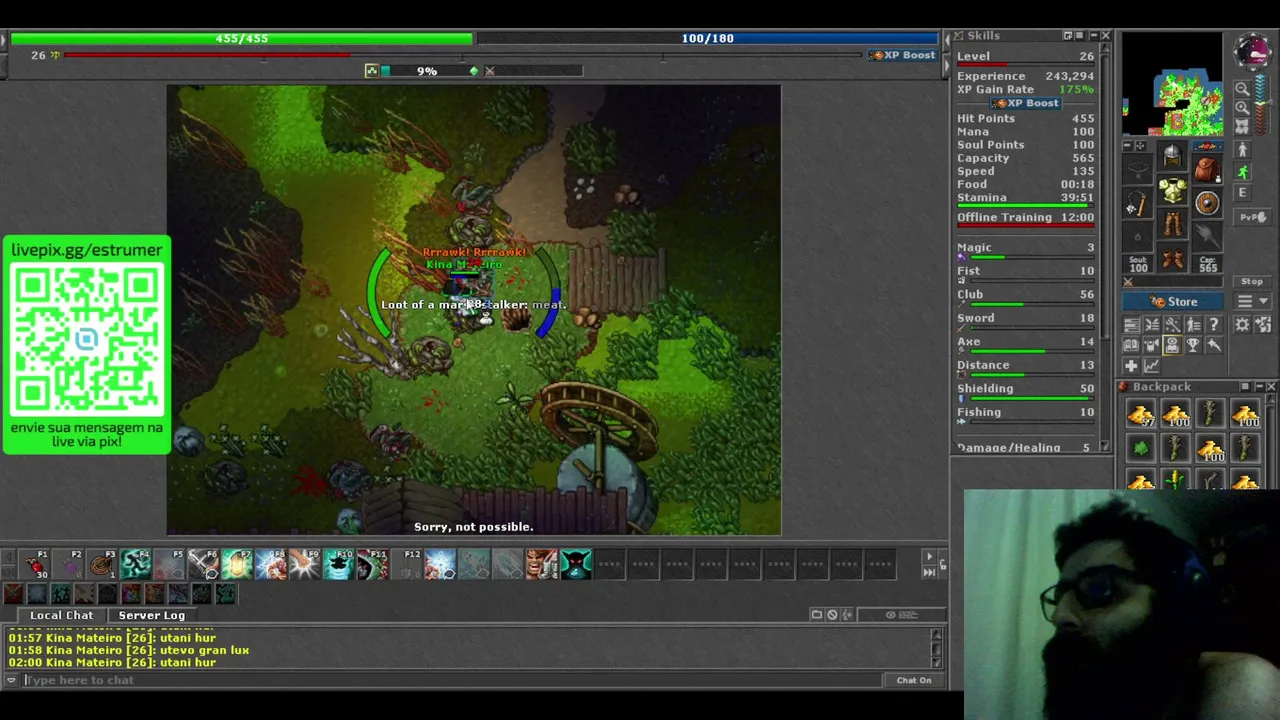The width and height of the screenshot is (1280, 720).
Task: Click the green leaf item in Backpack
Action: coord(1141,449)
